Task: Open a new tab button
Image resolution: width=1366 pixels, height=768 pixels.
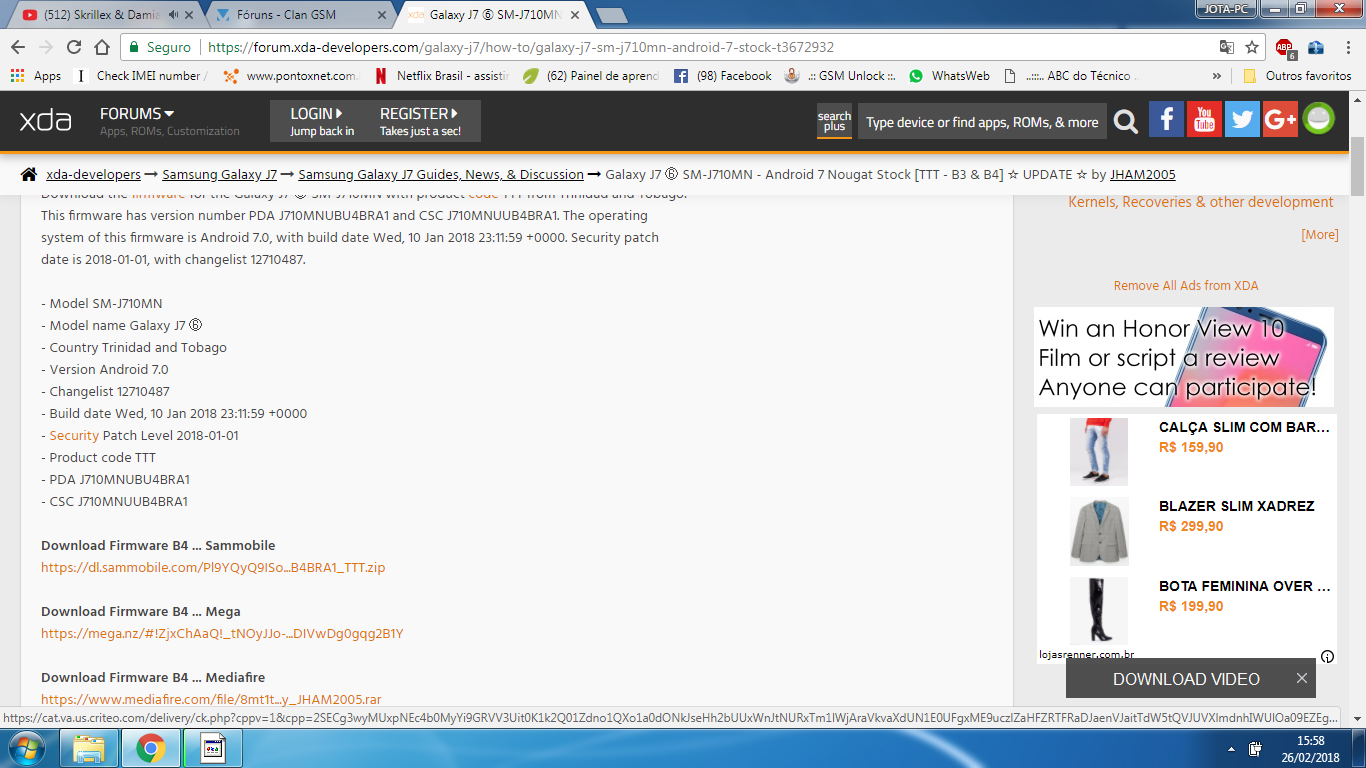Action: [x=611, y=15]
